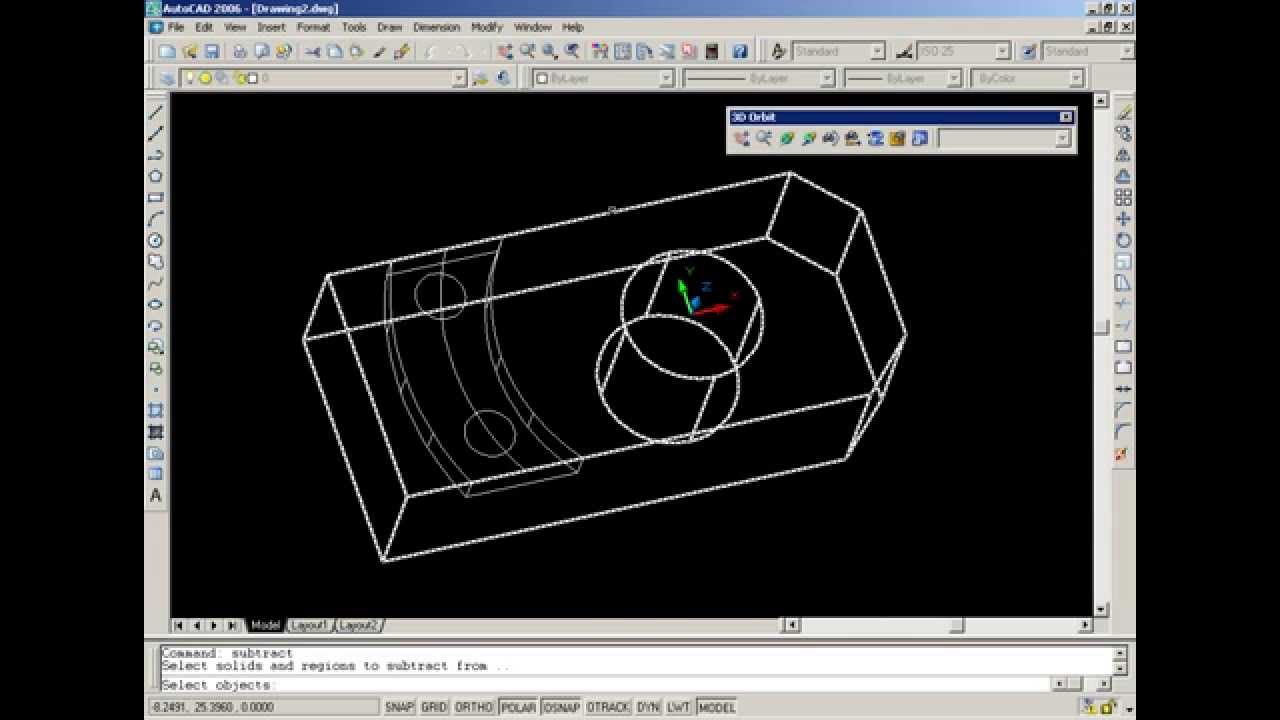Select the Rectangle draw tool

pyautogui.click(x=156, y=197)
